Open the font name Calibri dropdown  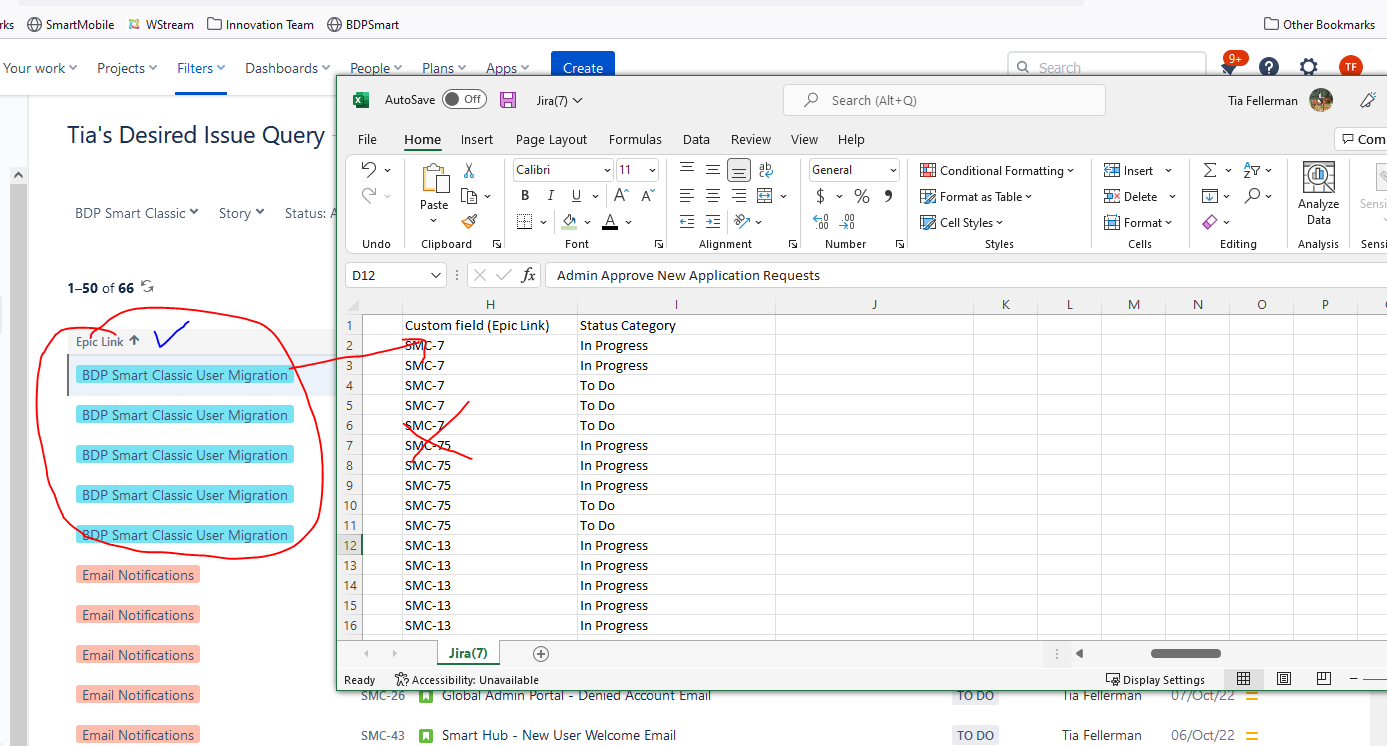tap(607, 170)
